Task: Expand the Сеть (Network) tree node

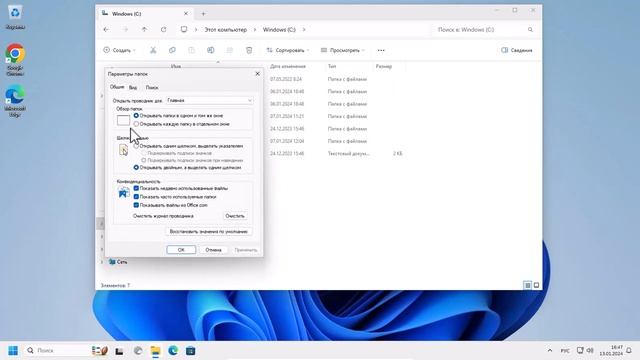Action: (x=102, y=262)
